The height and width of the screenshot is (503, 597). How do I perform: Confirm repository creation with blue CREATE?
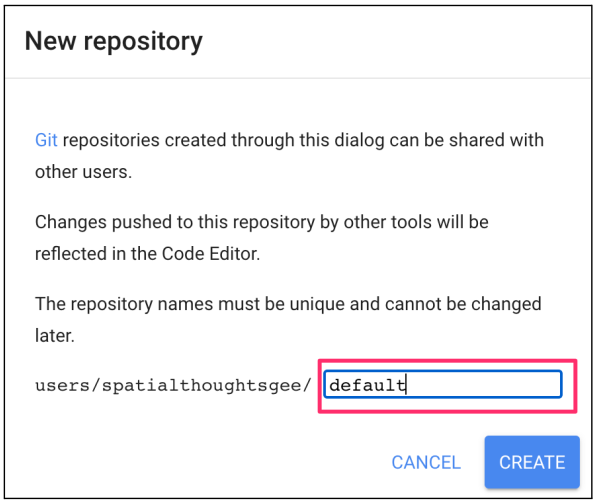click(532, 462)
